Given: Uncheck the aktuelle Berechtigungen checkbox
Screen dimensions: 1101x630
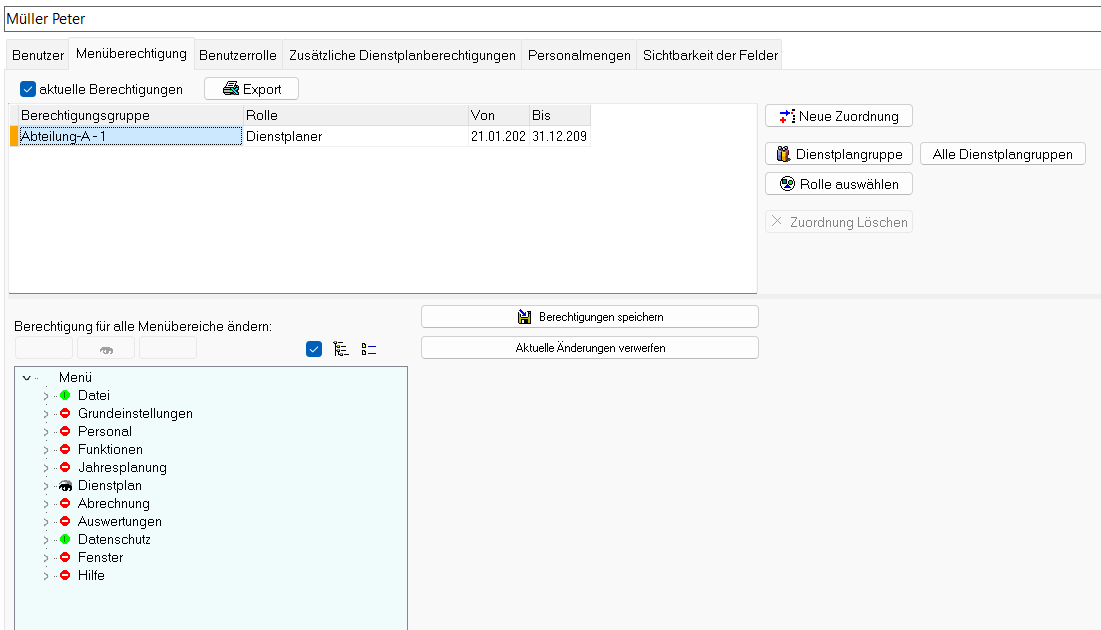Looking at the screenshot, I should pyautogui.click(x=28, y=89).
